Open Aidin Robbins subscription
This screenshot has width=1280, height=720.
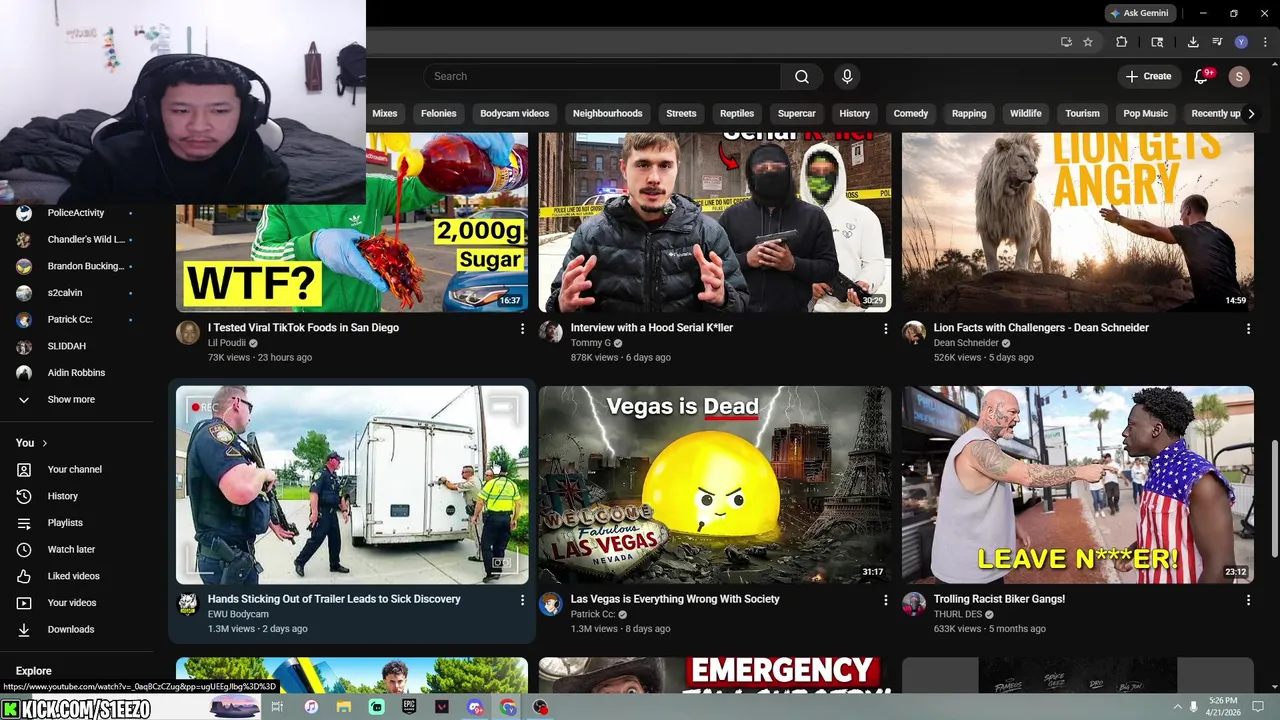pos(76,373)
